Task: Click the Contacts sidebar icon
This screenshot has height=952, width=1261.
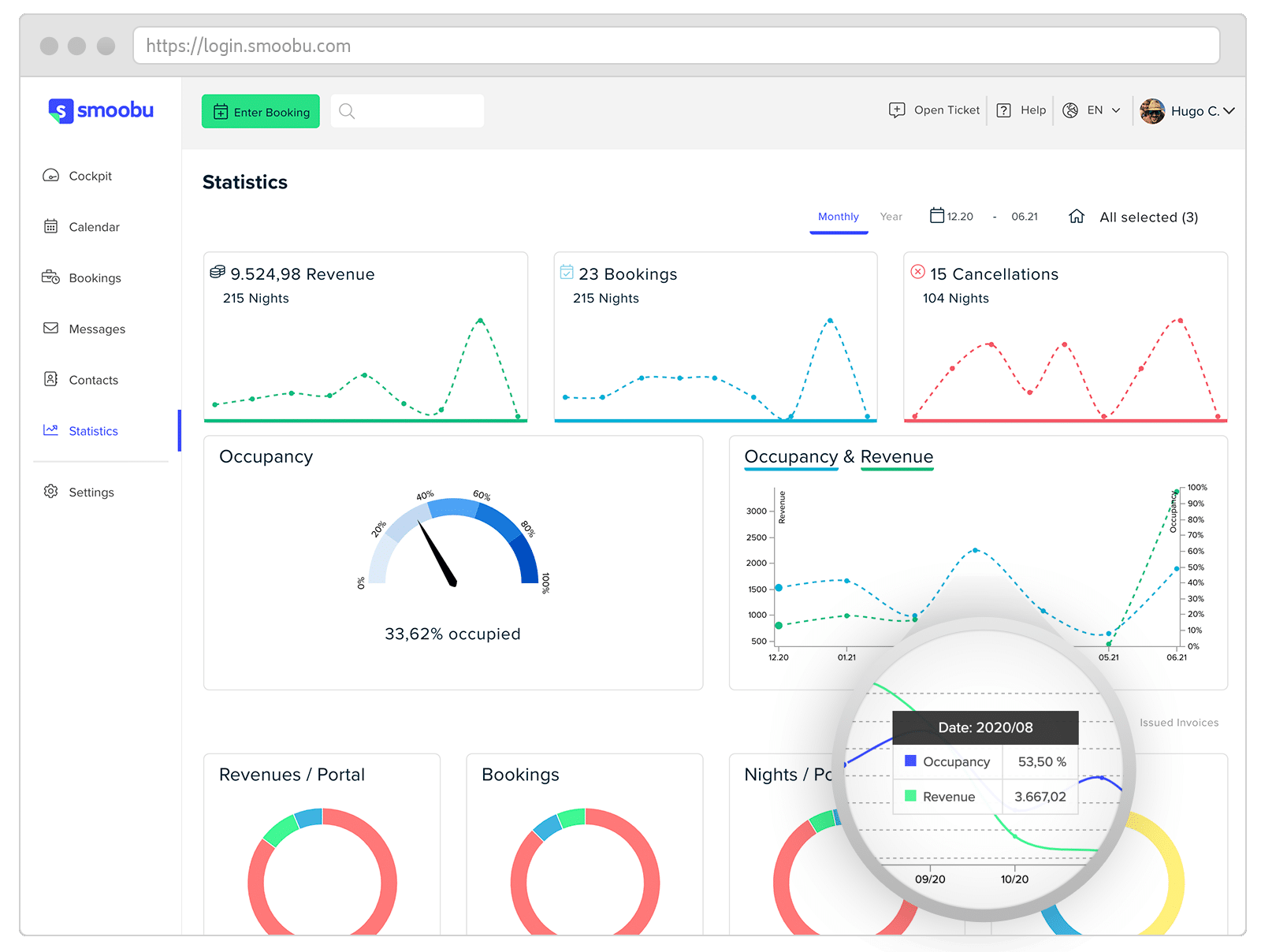Action: (50, 379)
